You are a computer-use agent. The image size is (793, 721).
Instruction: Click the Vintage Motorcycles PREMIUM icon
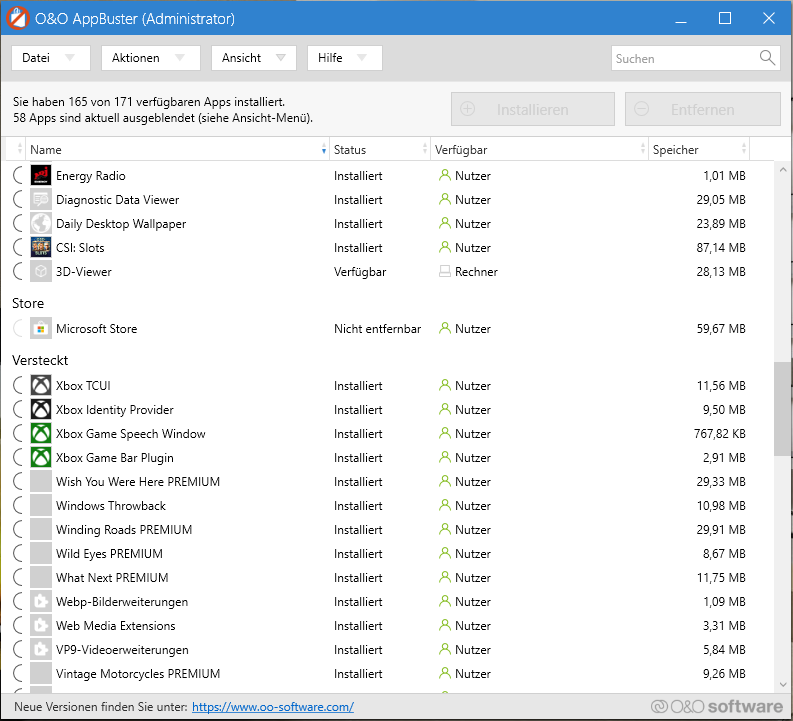point(41,674)
